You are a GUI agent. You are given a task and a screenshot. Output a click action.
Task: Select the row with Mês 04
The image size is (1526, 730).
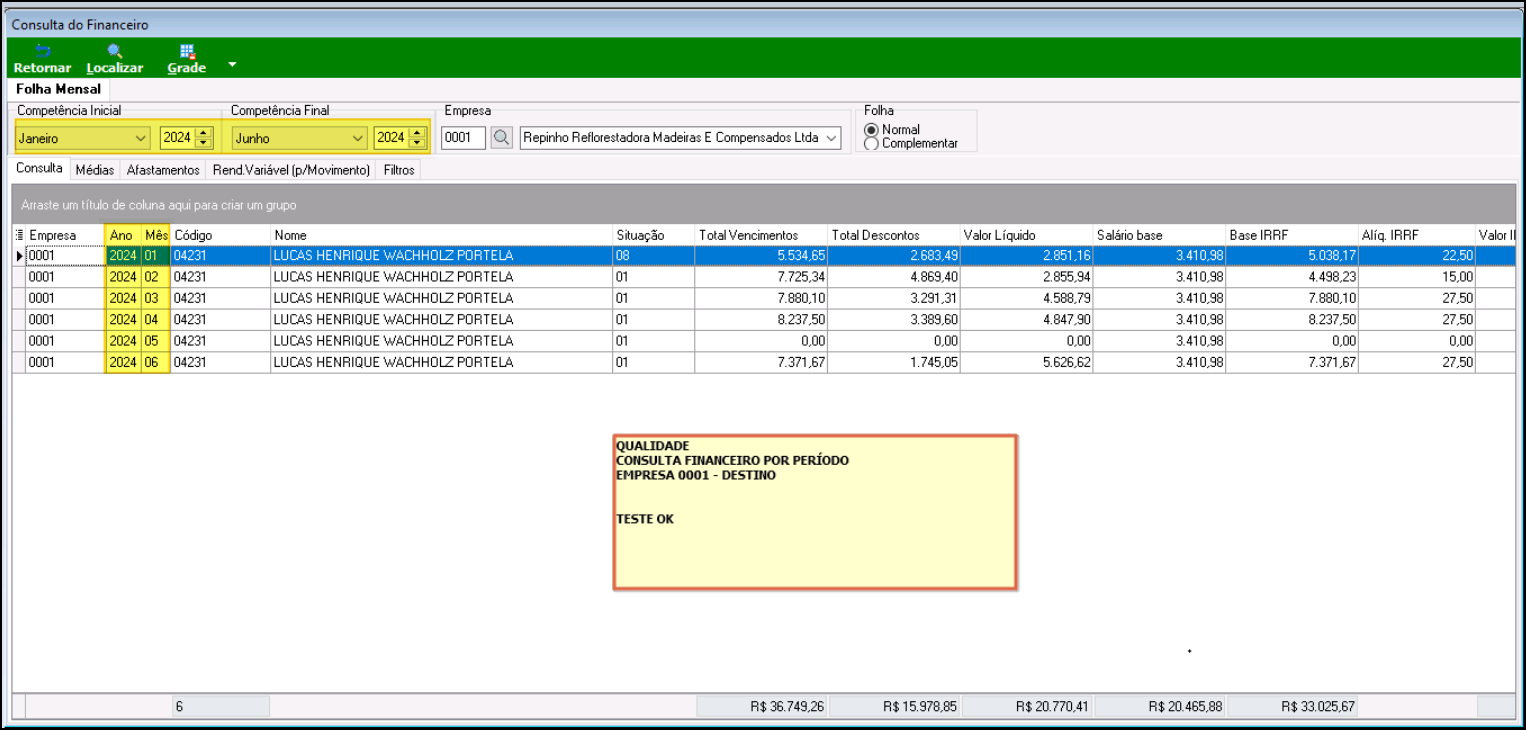(764, 320)
